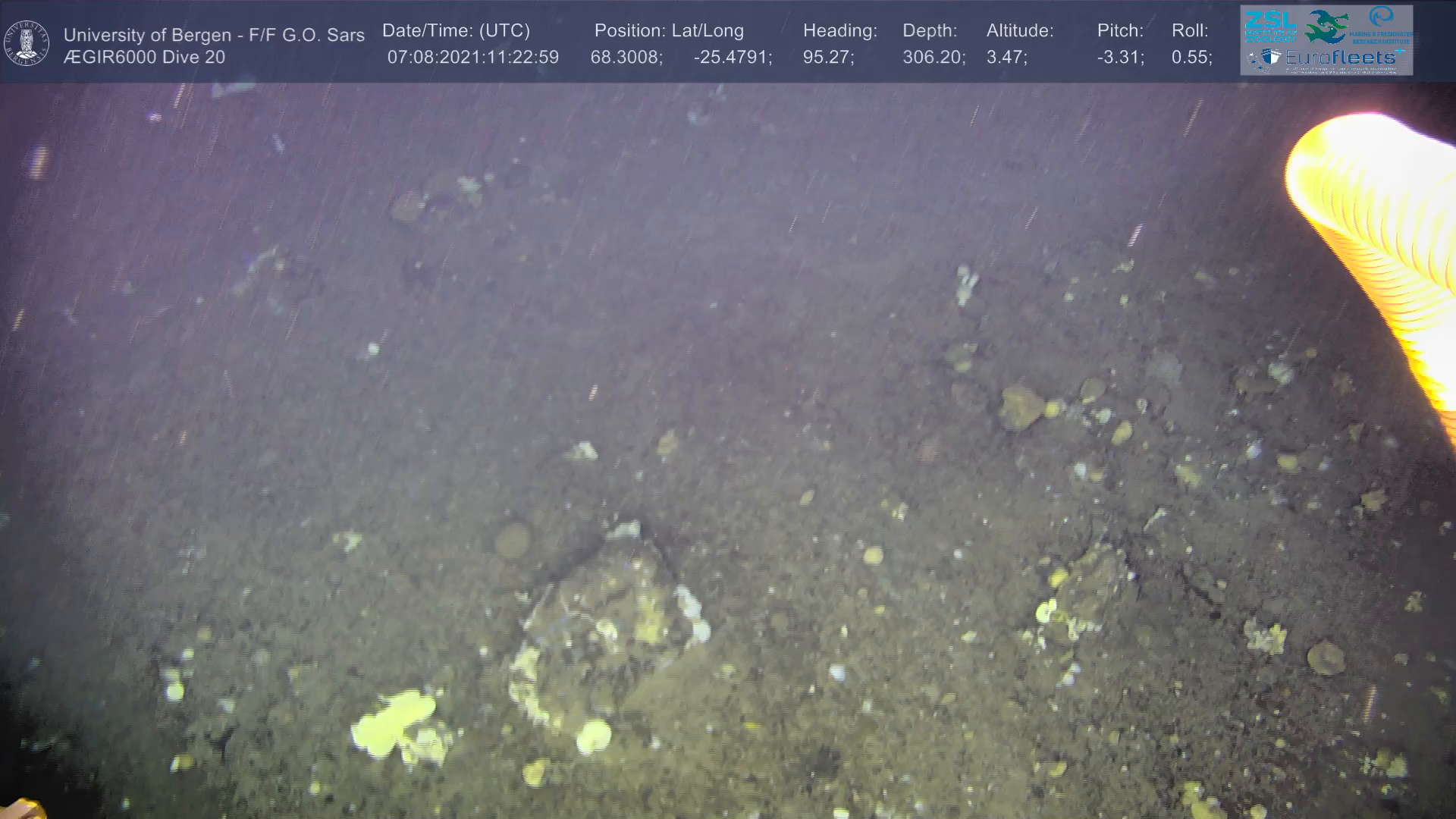Click the Roll value 0.55
This screenshot has height=819, width=1456.
click(1191, 58)
